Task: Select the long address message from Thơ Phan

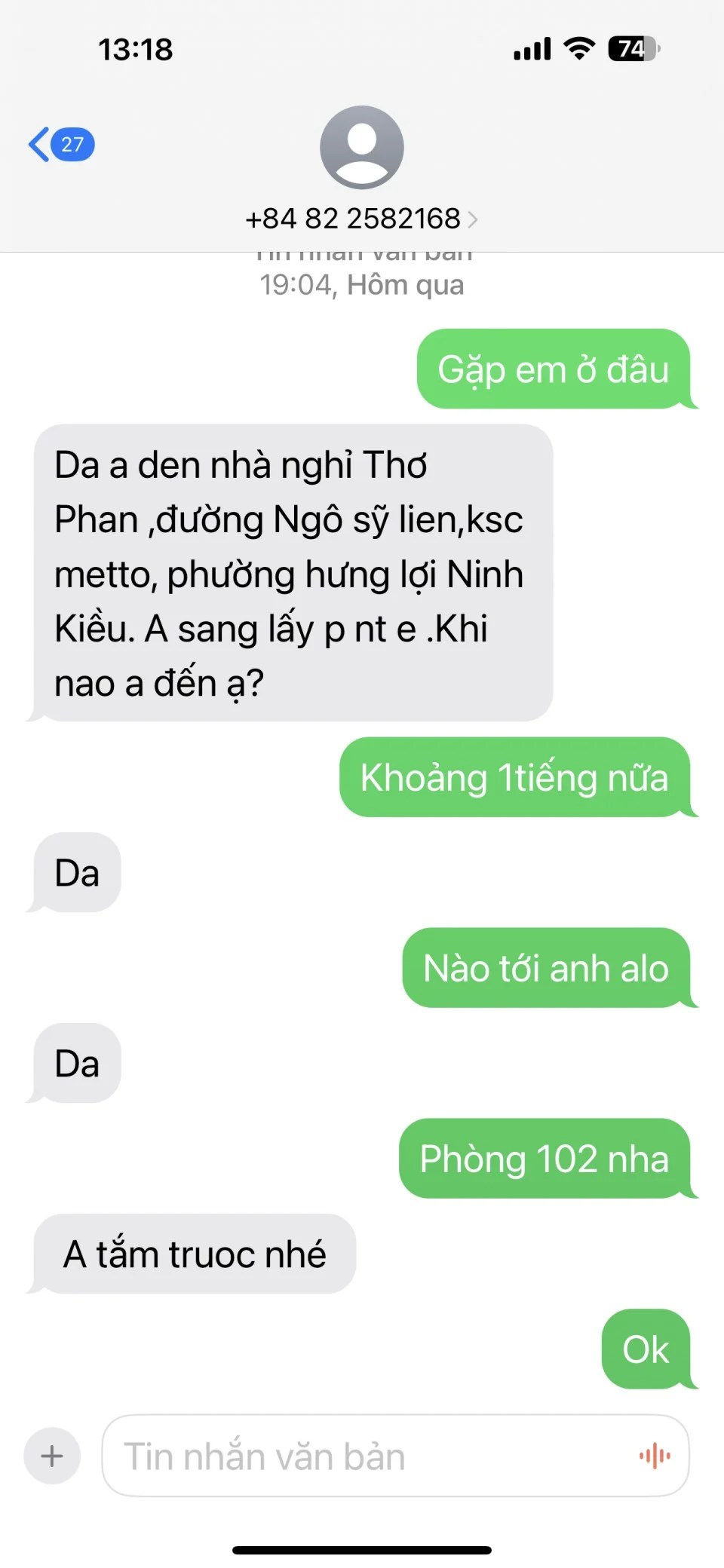Action: tap(293, 573)
